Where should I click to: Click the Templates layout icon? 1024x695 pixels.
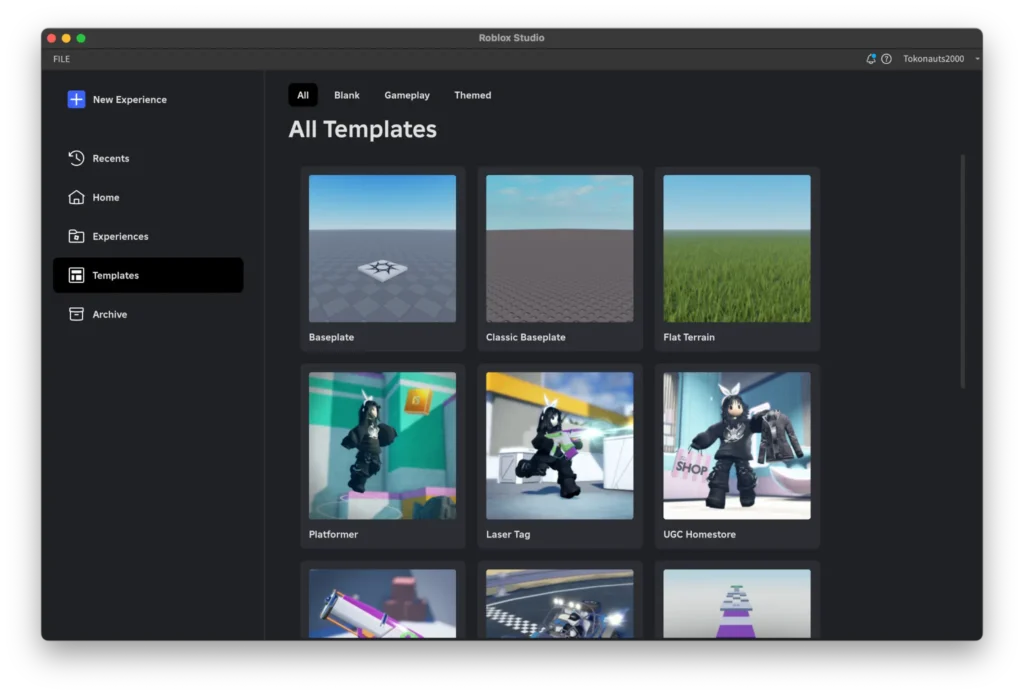click(76, 275)
